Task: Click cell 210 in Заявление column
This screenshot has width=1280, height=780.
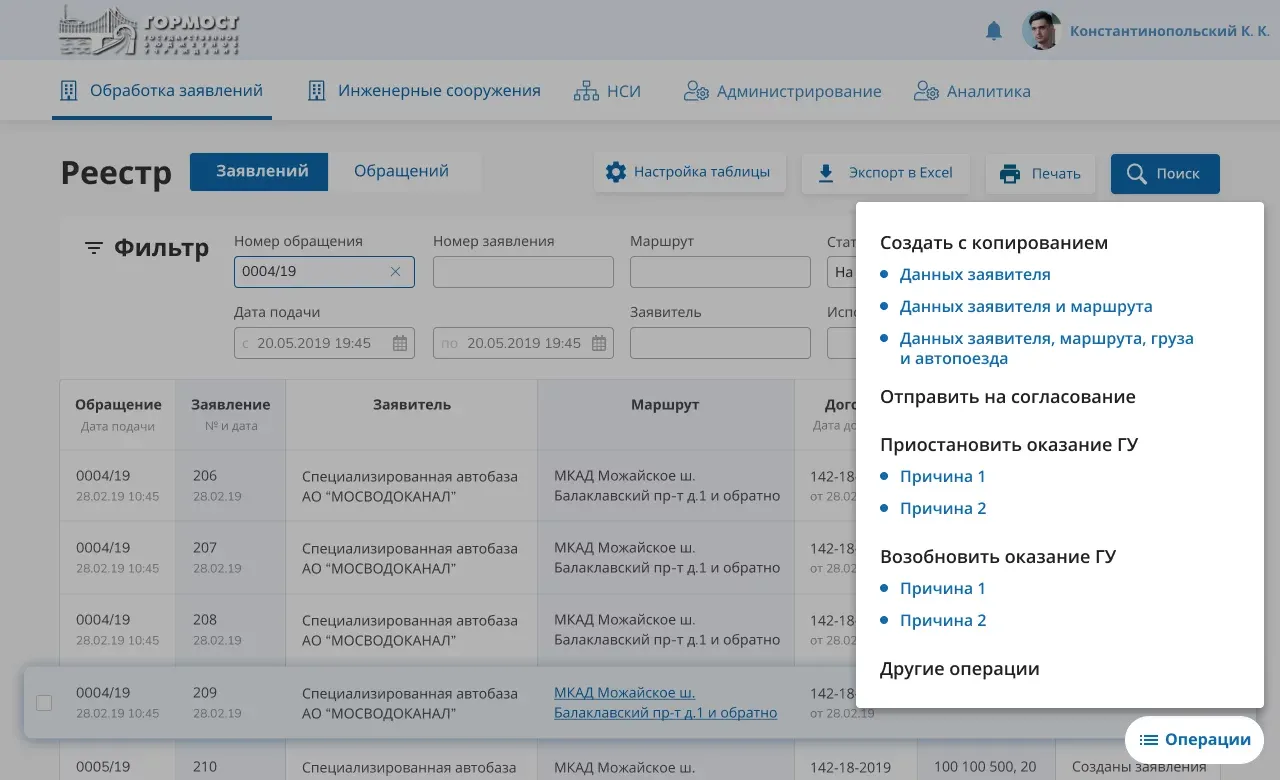Action: click(x=205, y=767)
